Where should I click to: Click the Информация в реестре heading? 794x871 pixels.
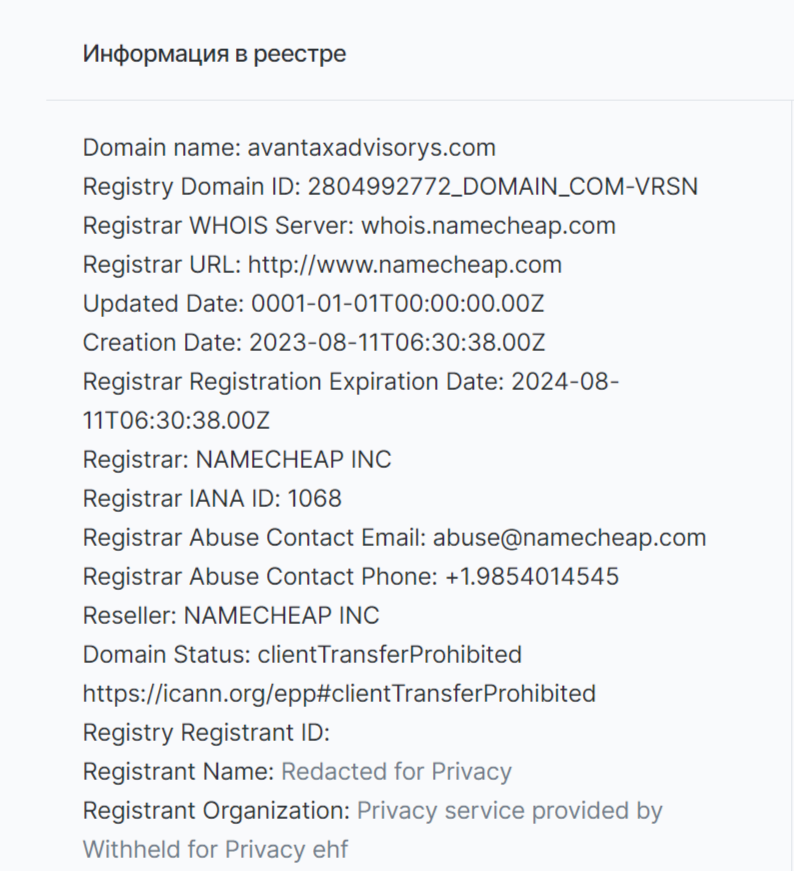214,54
